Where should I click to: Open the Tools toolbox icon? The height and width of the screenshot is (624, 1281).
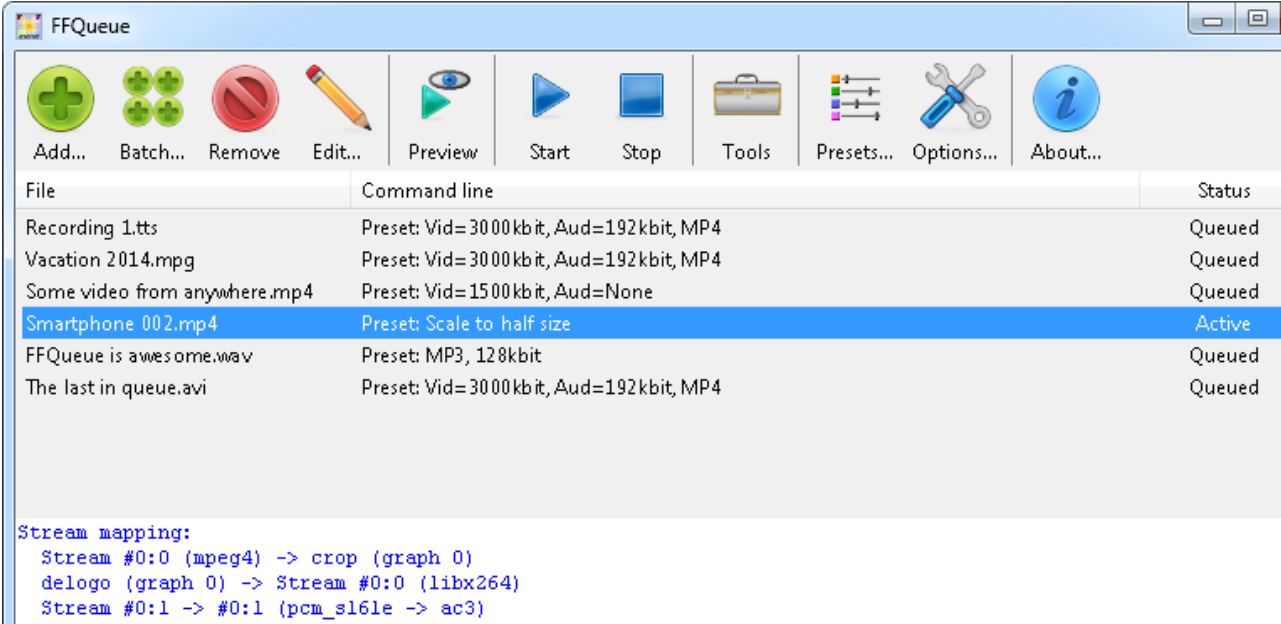[x=747, y=97]
